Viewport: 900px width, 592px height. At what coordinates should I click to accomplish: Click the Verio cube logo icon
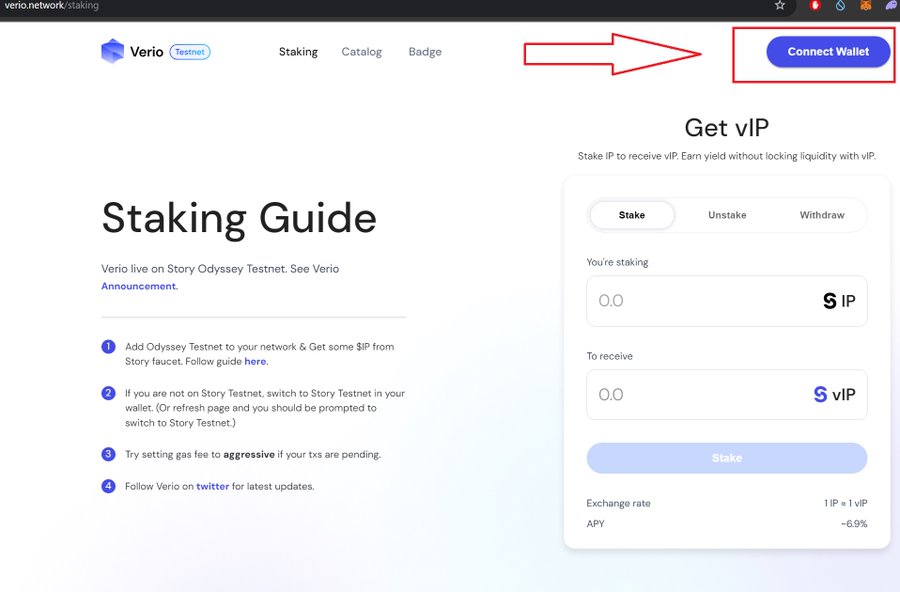112,51
